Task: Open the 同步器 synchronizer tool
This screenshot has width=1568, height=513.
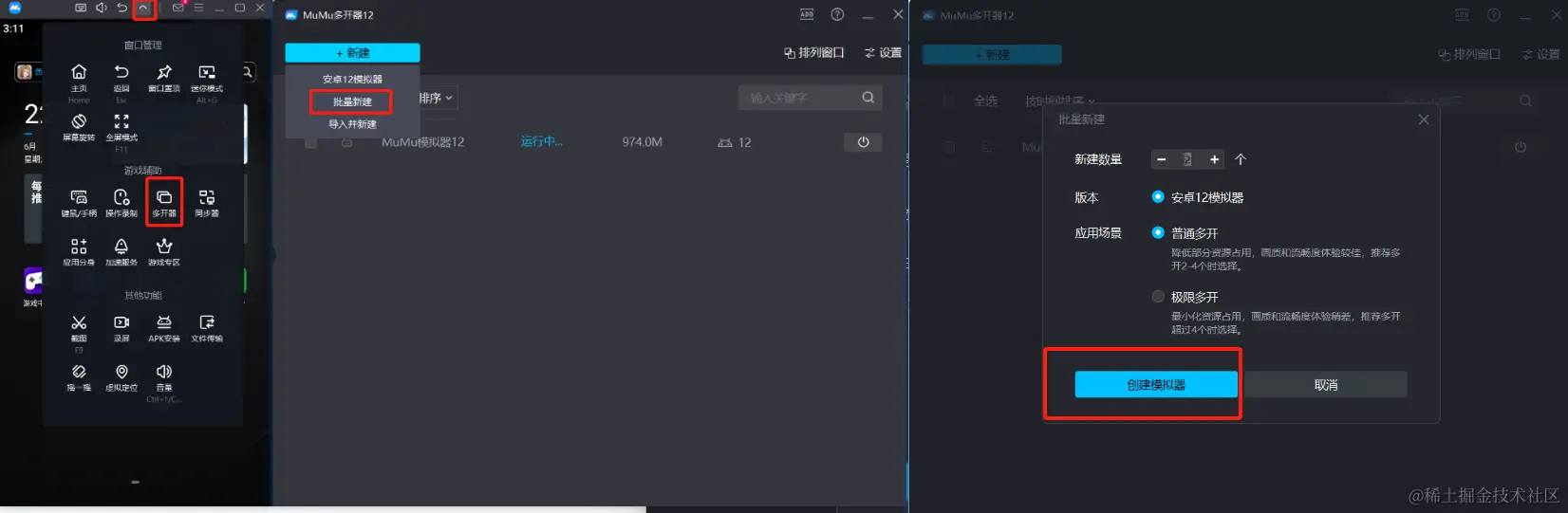Action: pyautogui.click(x=207, y=197)
